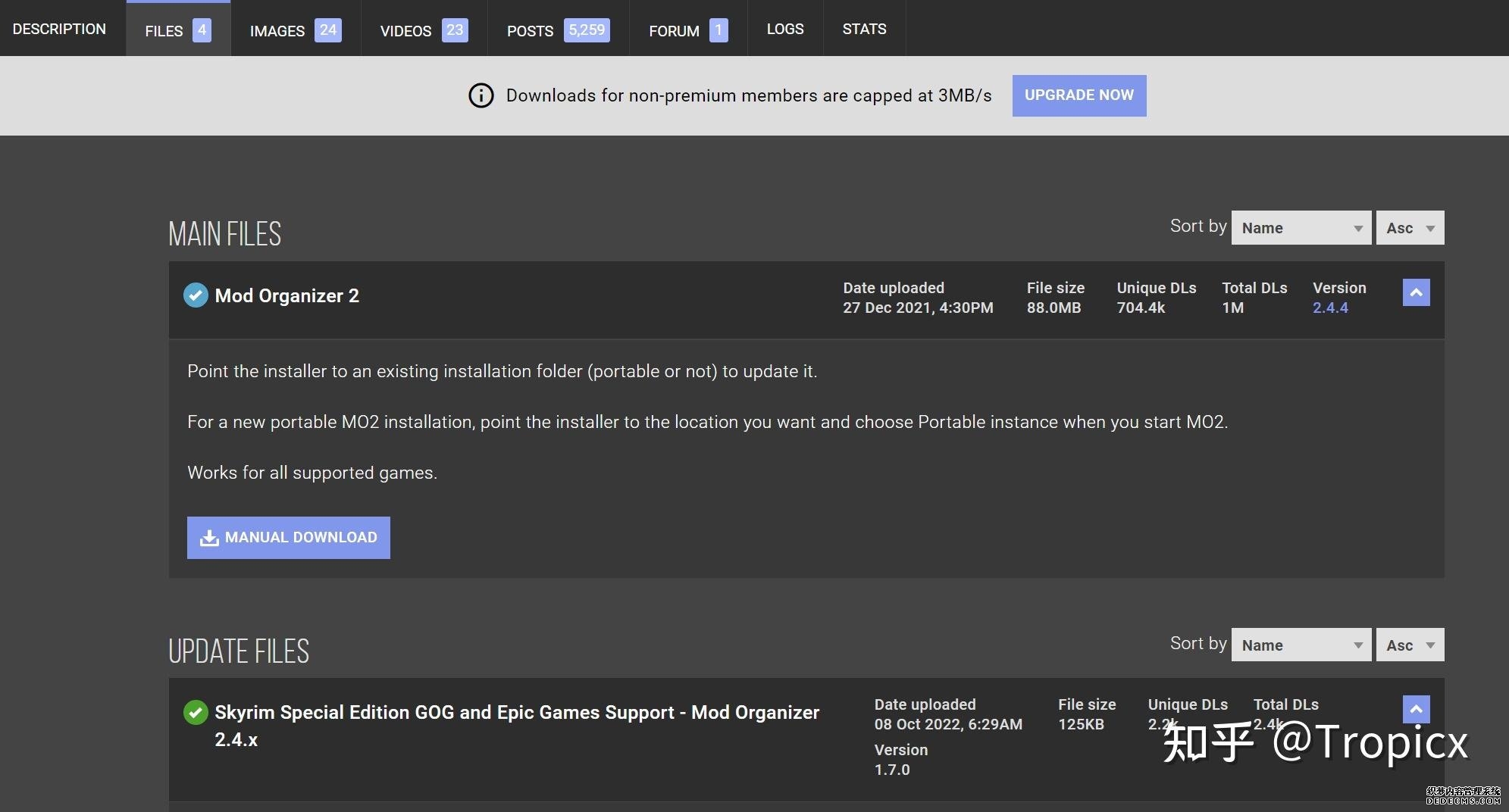Open the Images tab
This screenshot has width=1509, height=812.
[x=295, y=30]
